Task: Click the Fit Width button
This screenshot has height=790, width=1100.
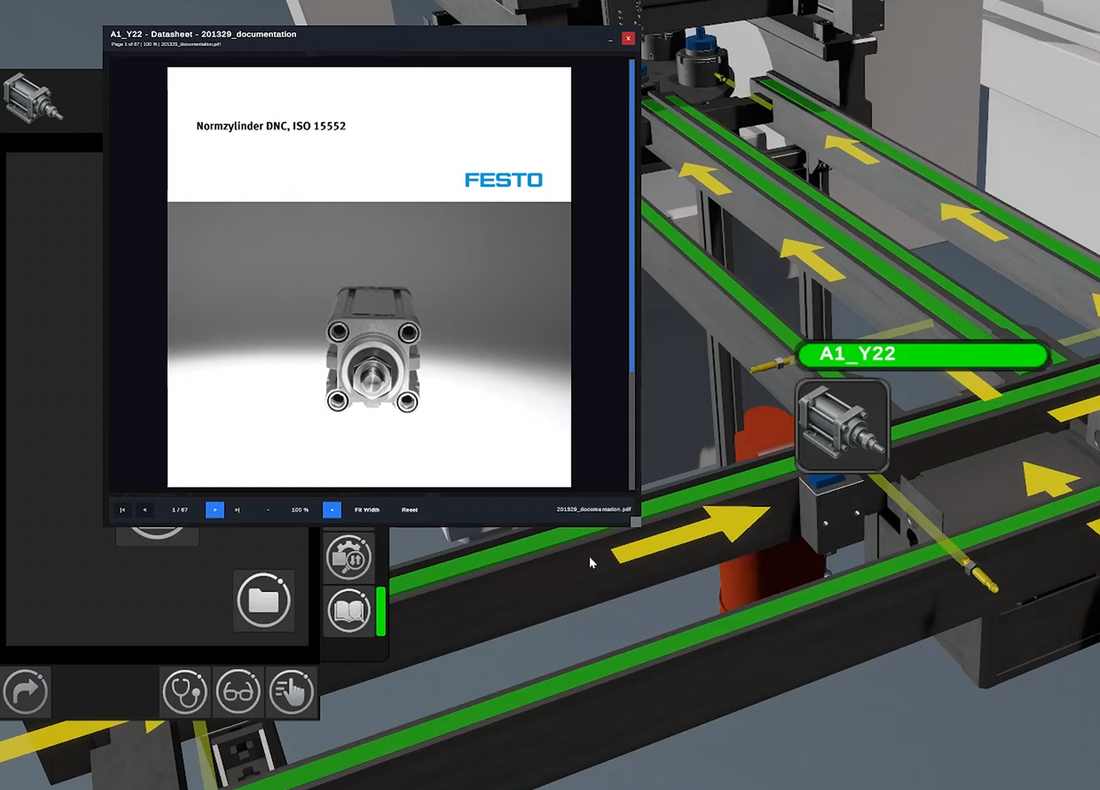Action: point(367,510)
